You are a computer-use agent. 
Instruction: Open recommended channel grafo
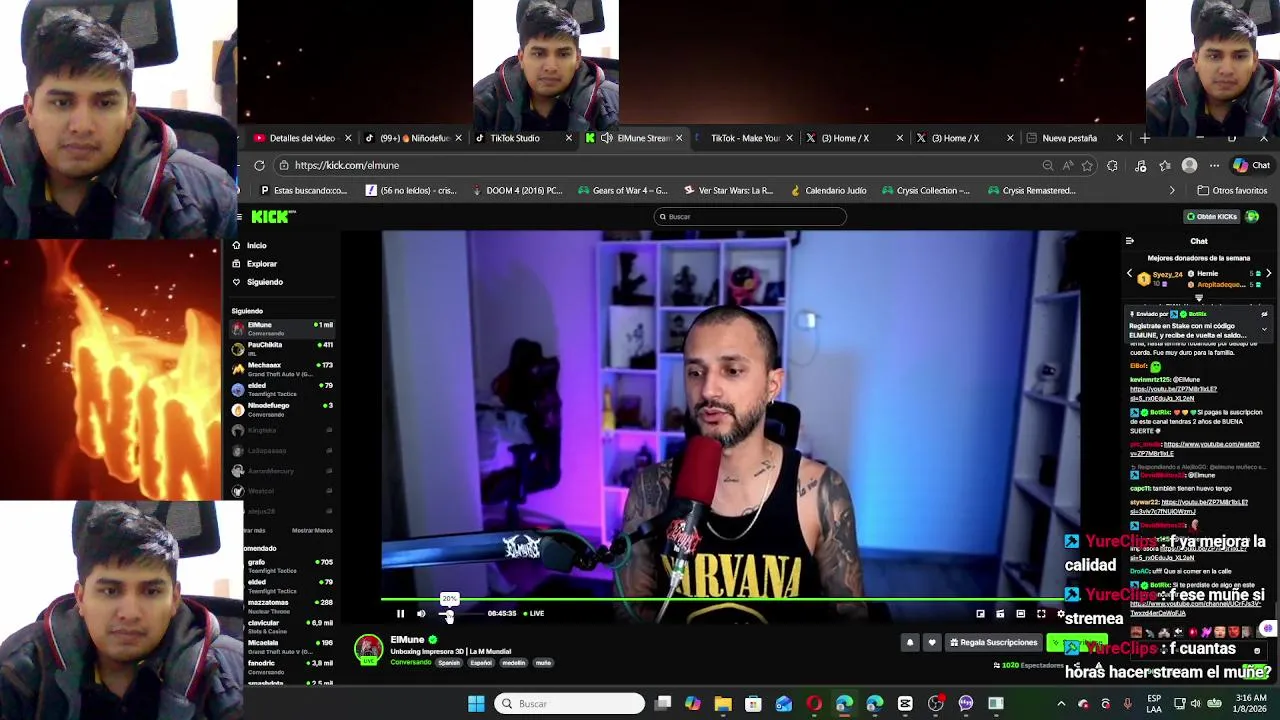click(x=288, y=565)
